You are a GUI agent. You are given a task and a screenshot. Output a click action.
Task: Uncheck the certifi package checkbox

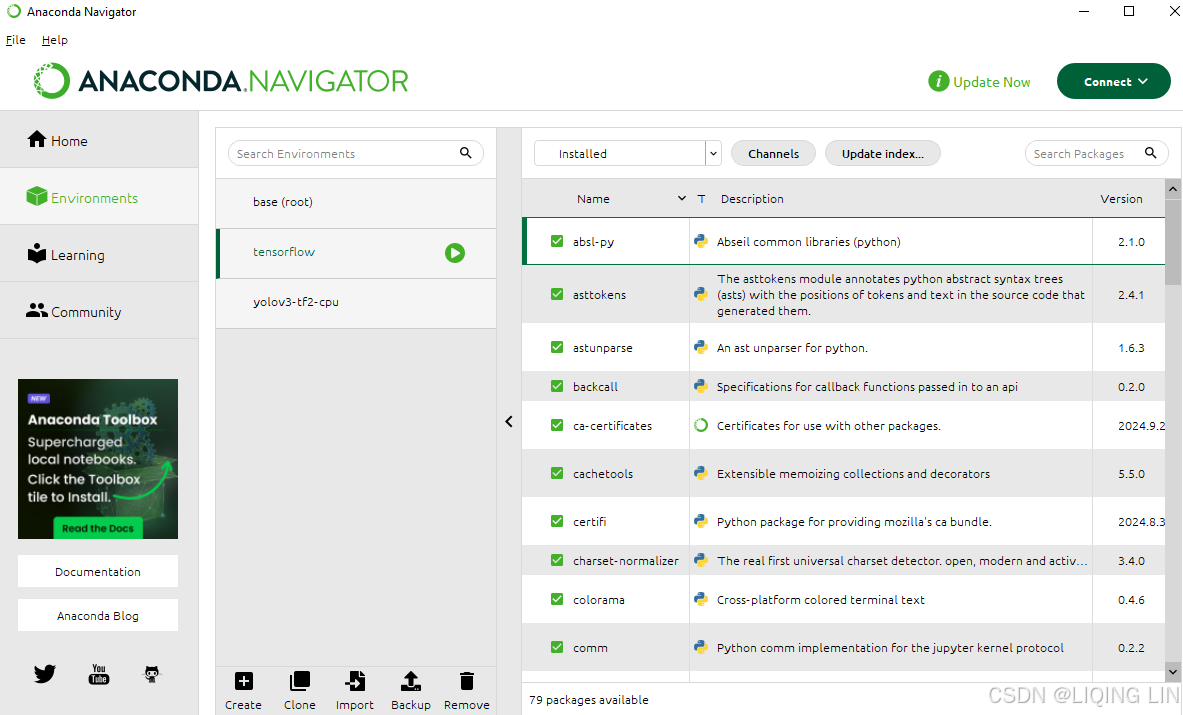click(x=557, y=521)
